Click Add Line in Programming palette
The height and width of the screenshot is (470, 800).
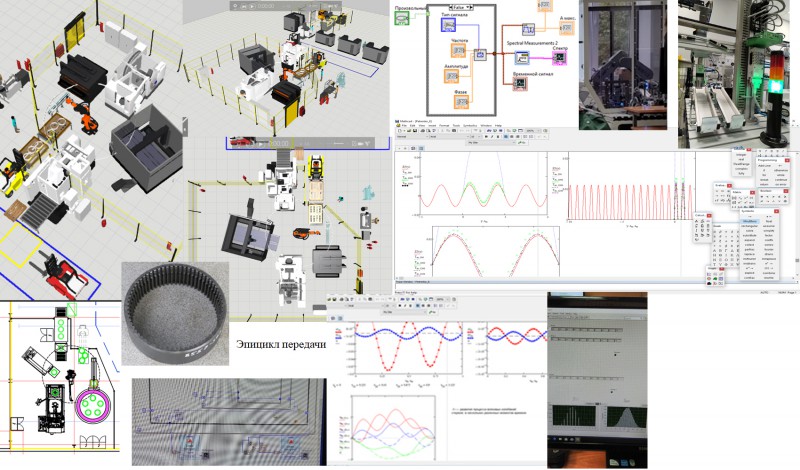[765, 165]
